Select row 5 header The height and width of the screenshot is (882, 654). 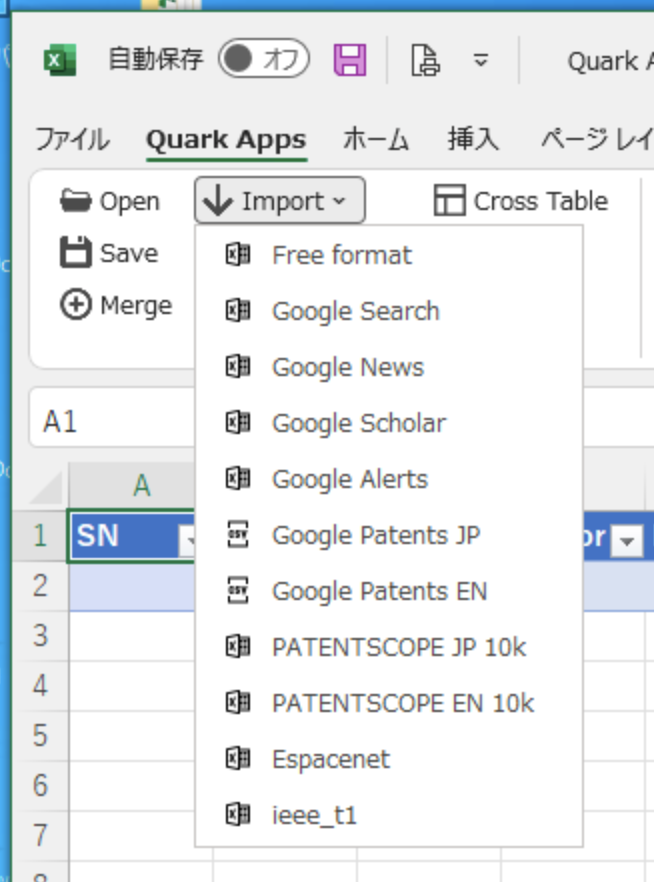click(39, 736)
